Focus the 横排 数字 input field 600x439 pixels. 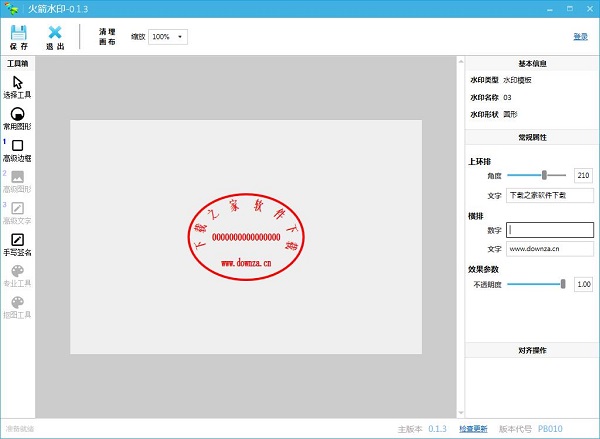[549, 229]
